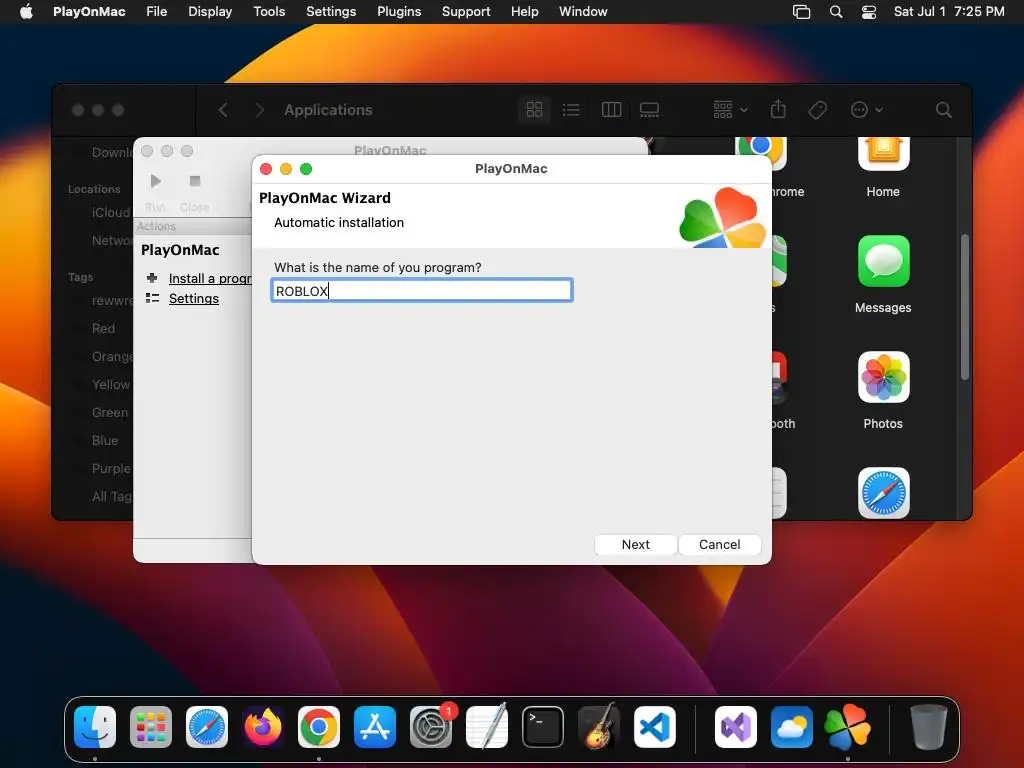
Task: Open the Help menu
Action: [524, 11]
